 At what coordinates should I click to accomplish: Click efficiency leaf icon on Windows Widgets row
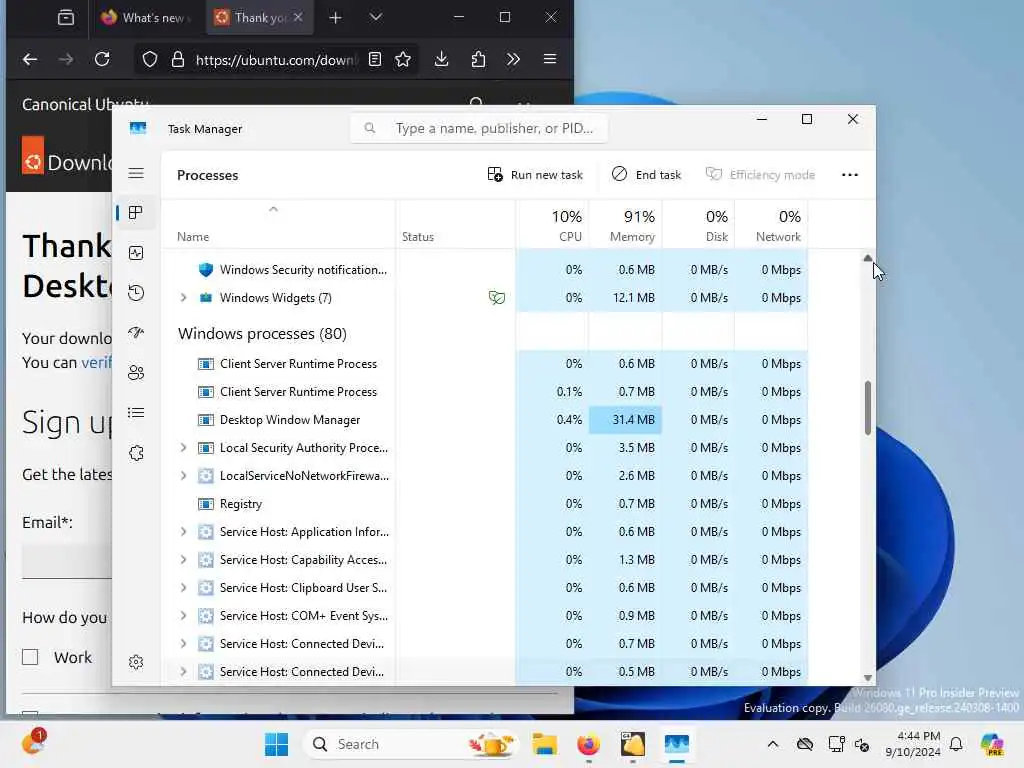point(497,298)
